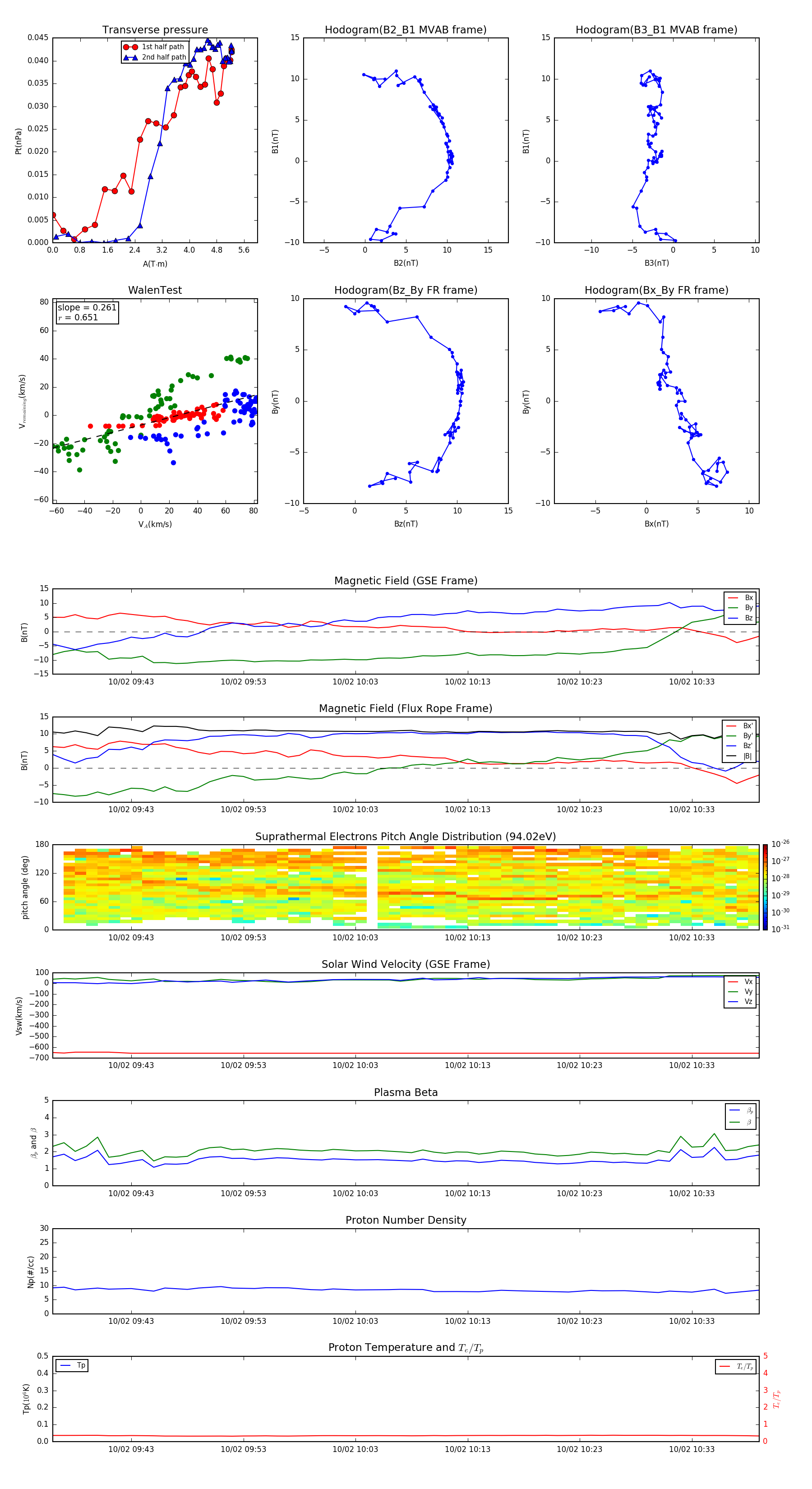
Task: Select βp entry in Plasma Beta legend
Action: coord(741,1110)
